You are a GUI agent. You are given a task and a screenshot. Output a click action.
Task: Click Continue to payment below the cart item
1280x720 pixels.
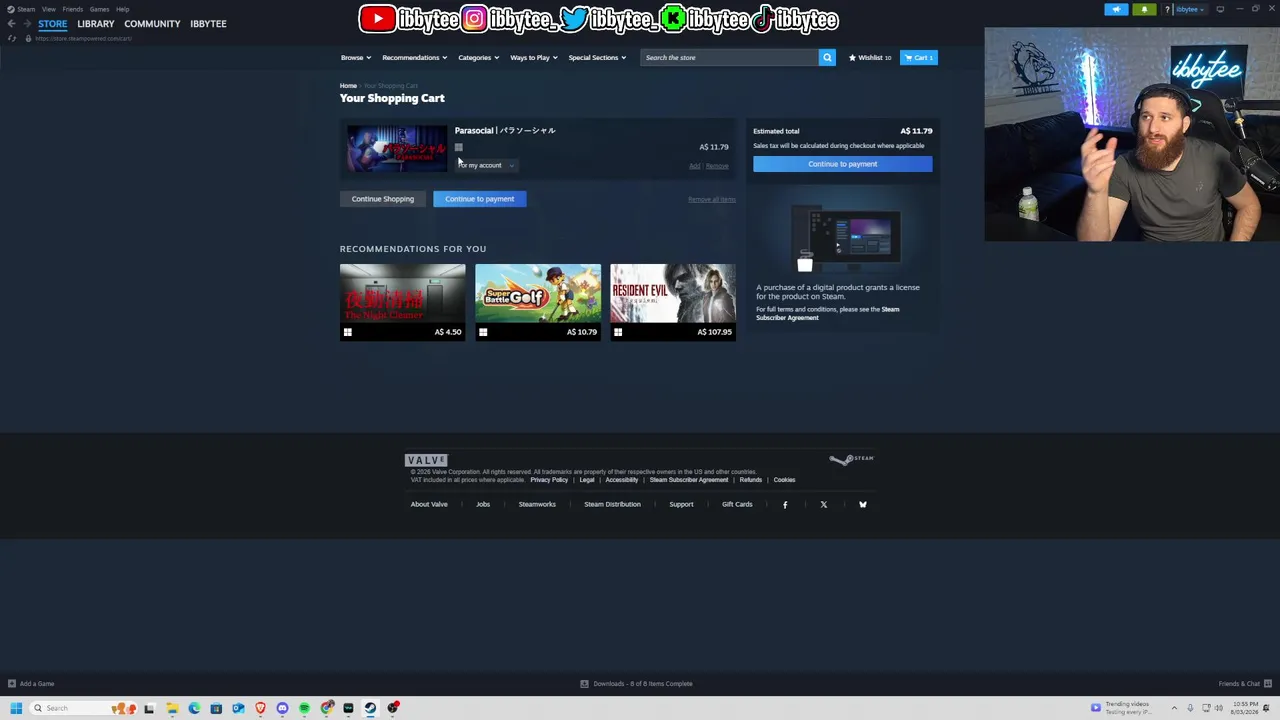pyautogui.click(x=480, y=199)
